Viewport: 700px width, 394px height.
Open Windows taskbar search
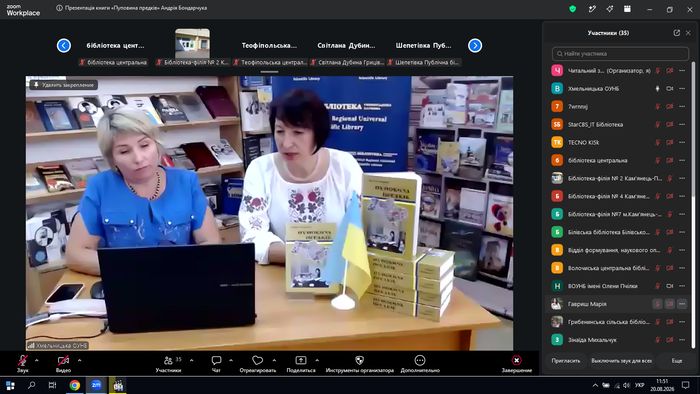[32, 385]
